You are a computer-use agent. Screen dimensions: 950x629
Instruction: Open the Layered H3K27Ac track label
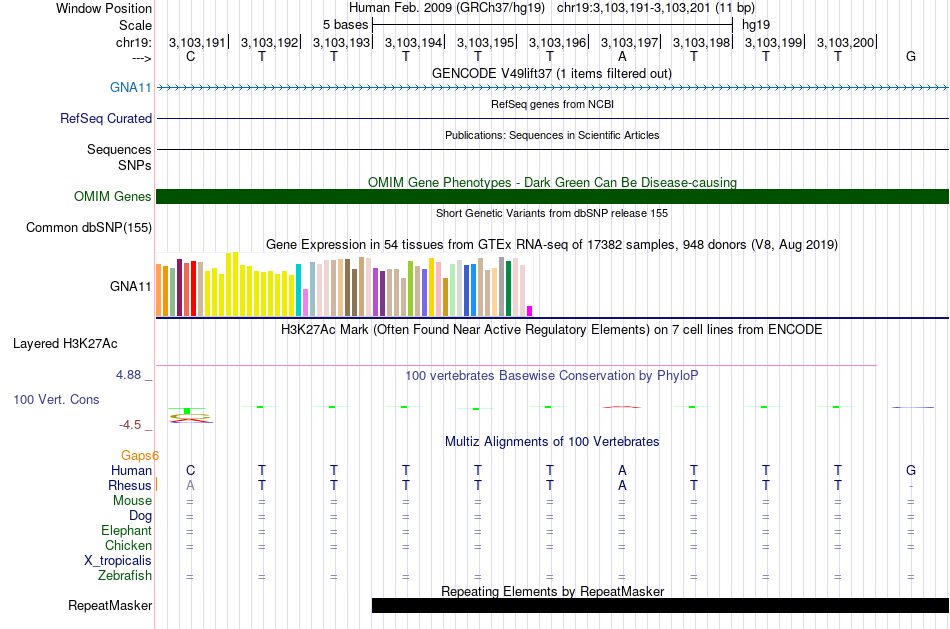coord(65,344)
